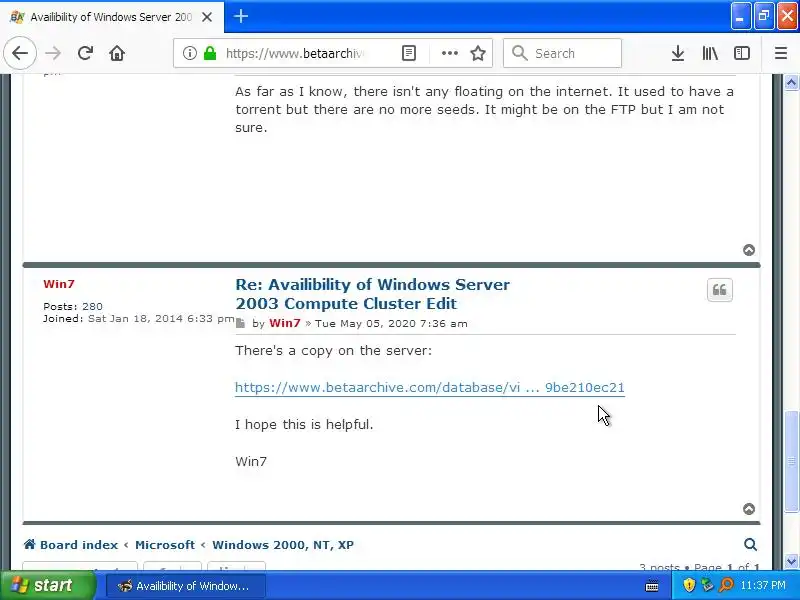Show site information via the info icon
Screen dimensions: 800x600
190,53
